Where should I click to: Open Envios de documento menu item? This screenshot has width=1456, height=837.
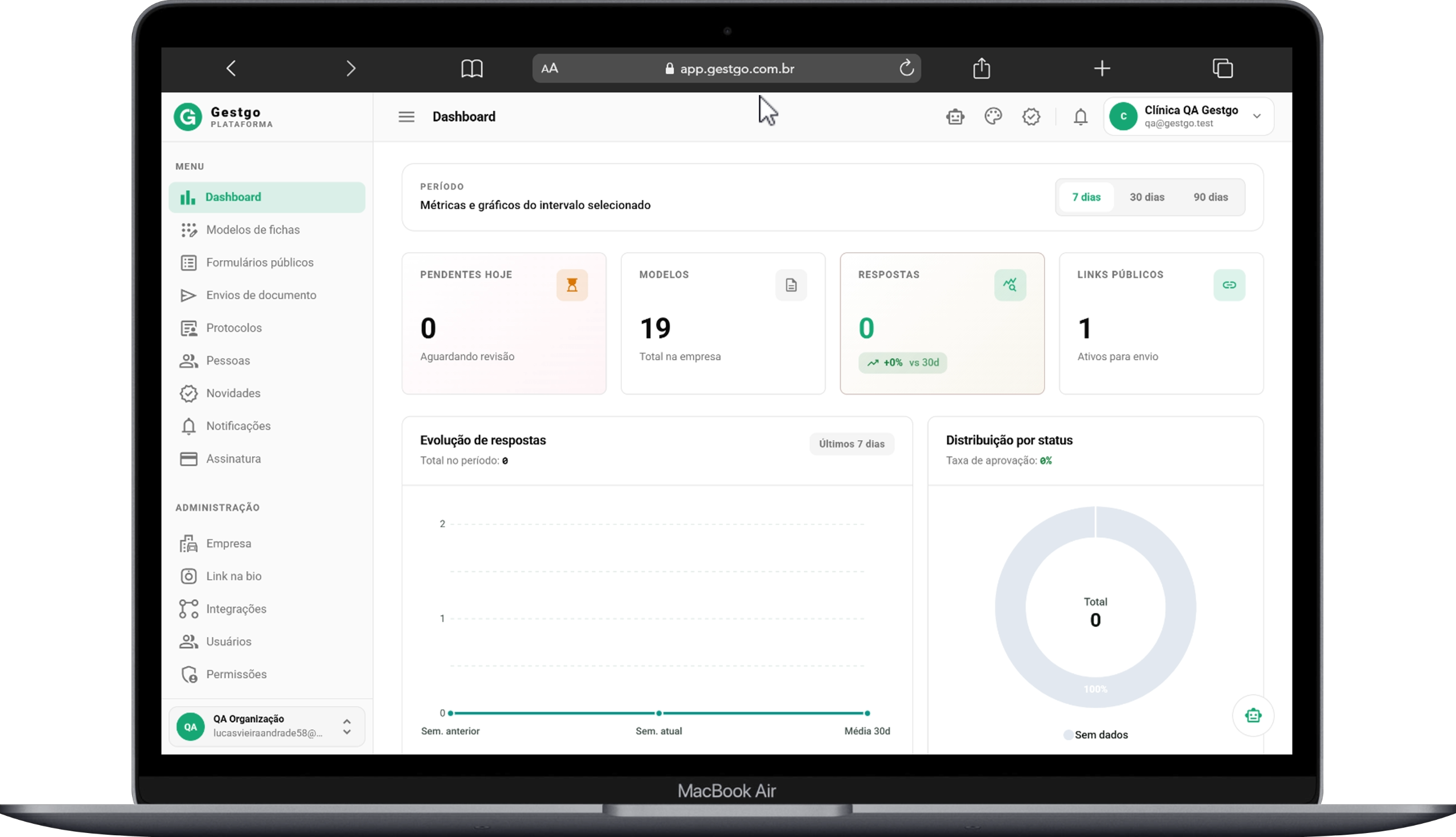[267, 296]
